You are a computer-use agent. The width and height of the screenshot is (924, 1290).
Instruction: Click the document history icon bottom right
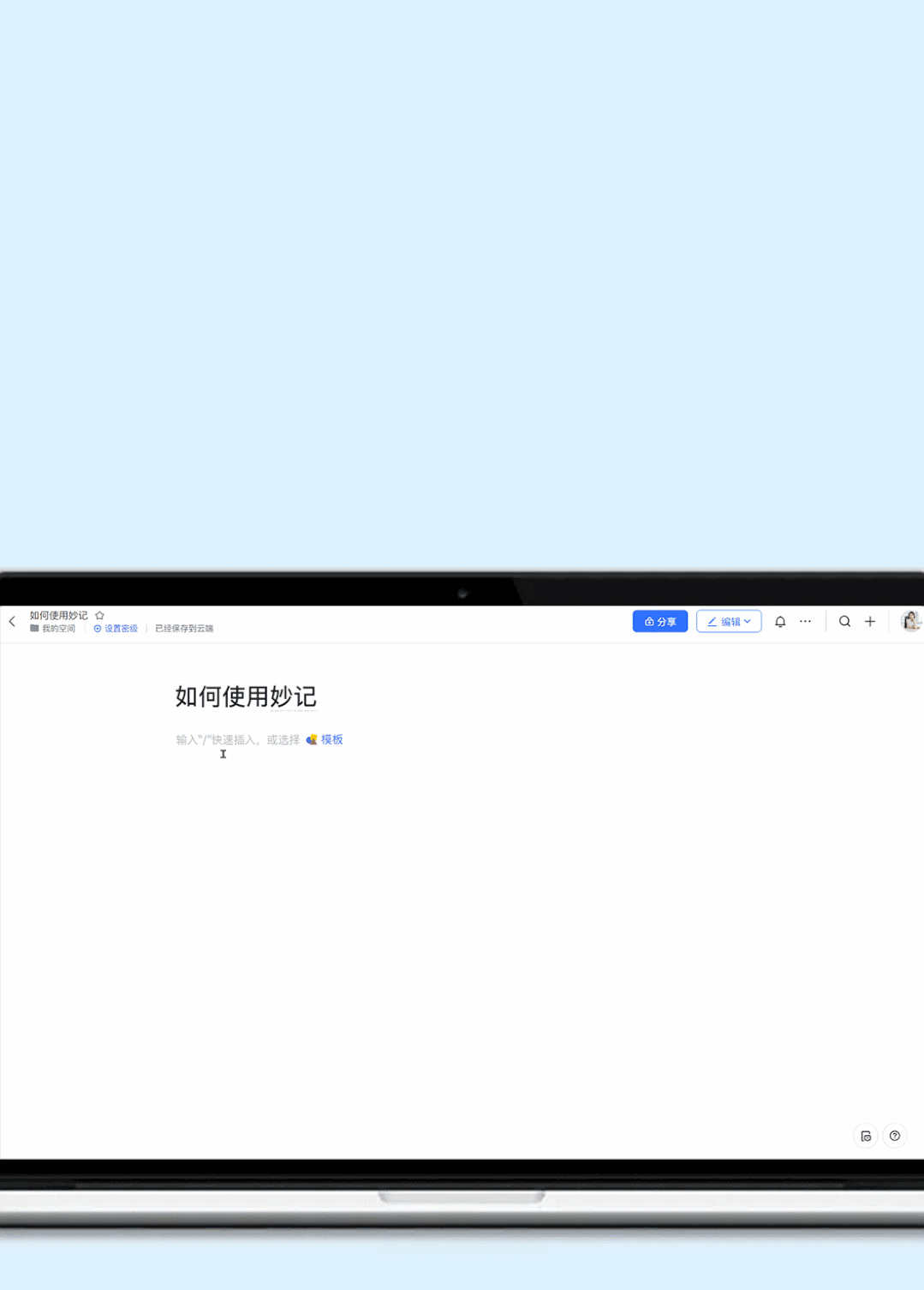coord(866,1136)
